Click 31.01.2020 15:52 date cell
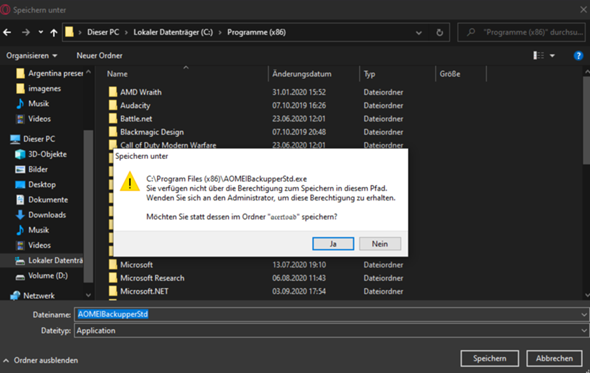 coord(299,92)
